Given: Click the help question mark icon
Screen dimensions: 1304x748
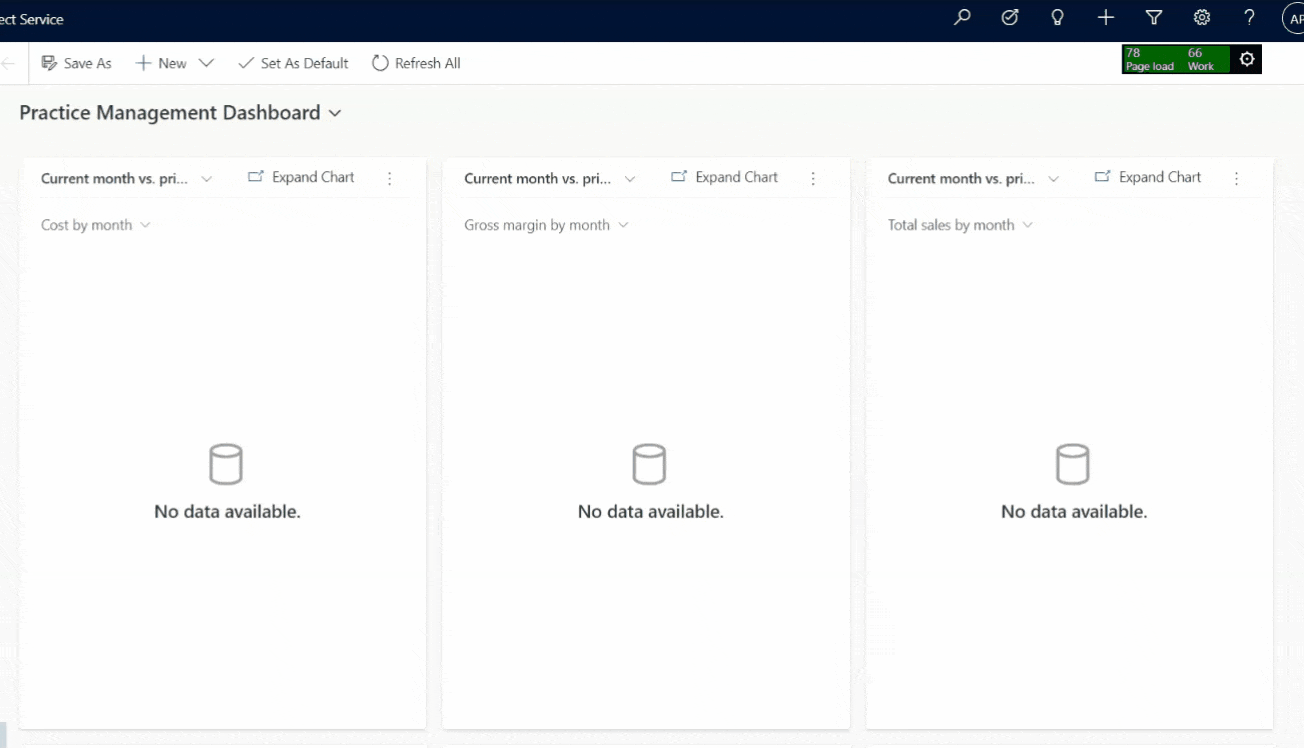Looking at the screenshot, I should pos(1249,17).
